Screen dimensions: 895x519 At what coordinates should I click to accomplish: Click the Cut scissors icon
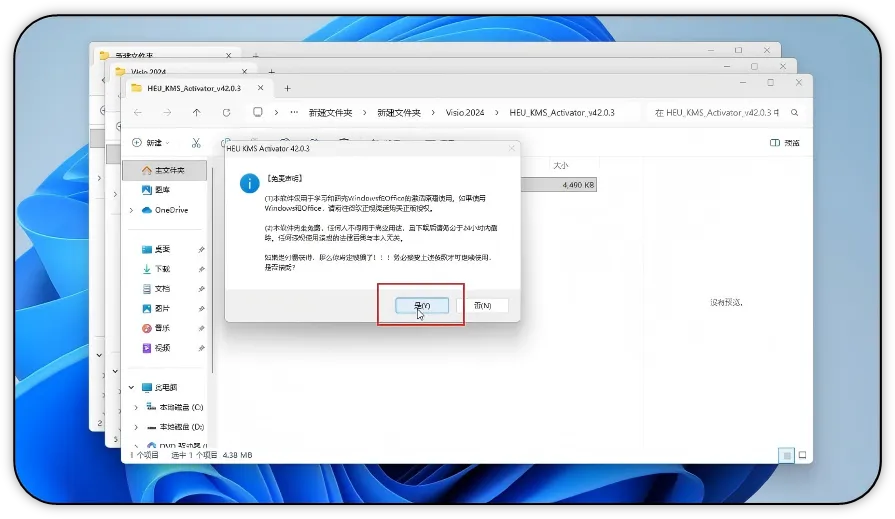coord(196,143)
